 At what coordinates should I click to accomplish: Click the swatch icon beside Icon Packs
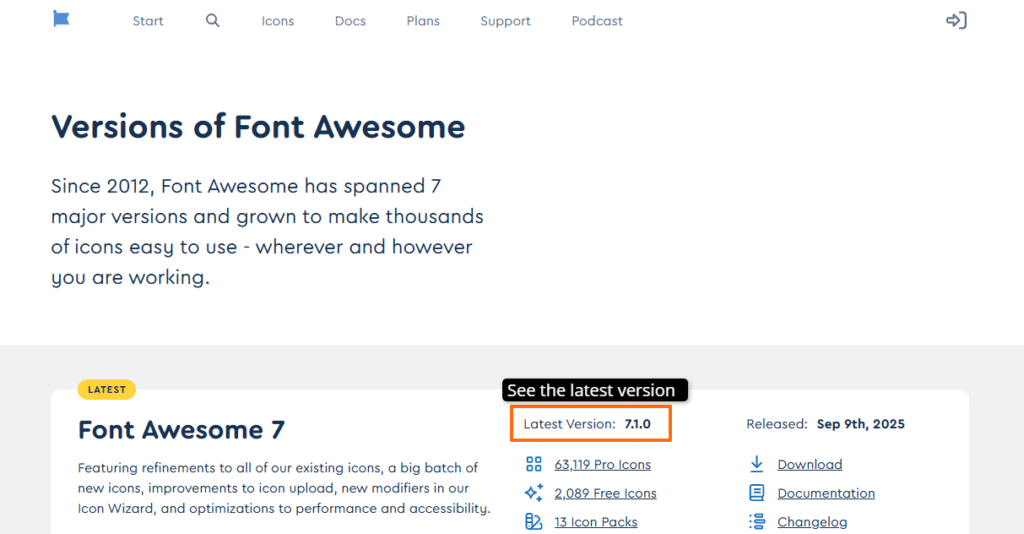pyautogui.click(x=534, y=522)
